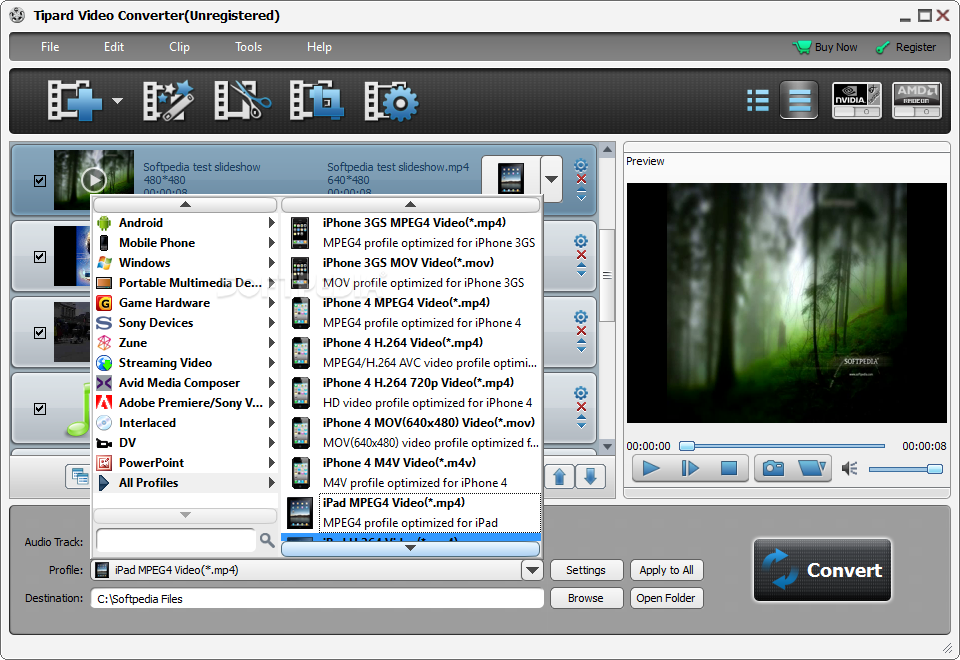Open the Tools menu
960x660 pixels.
click(249, 47)
